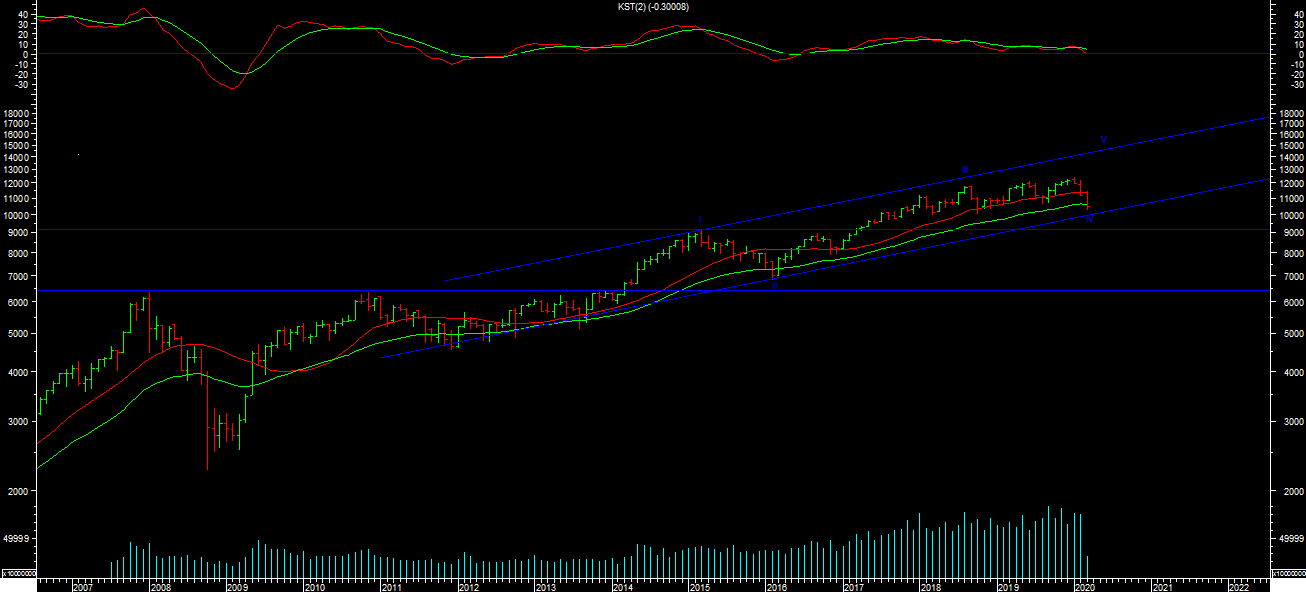Click the 49999 volume label on the left axis
This screenshot has height=592, width=1306.
click(18, 539)
